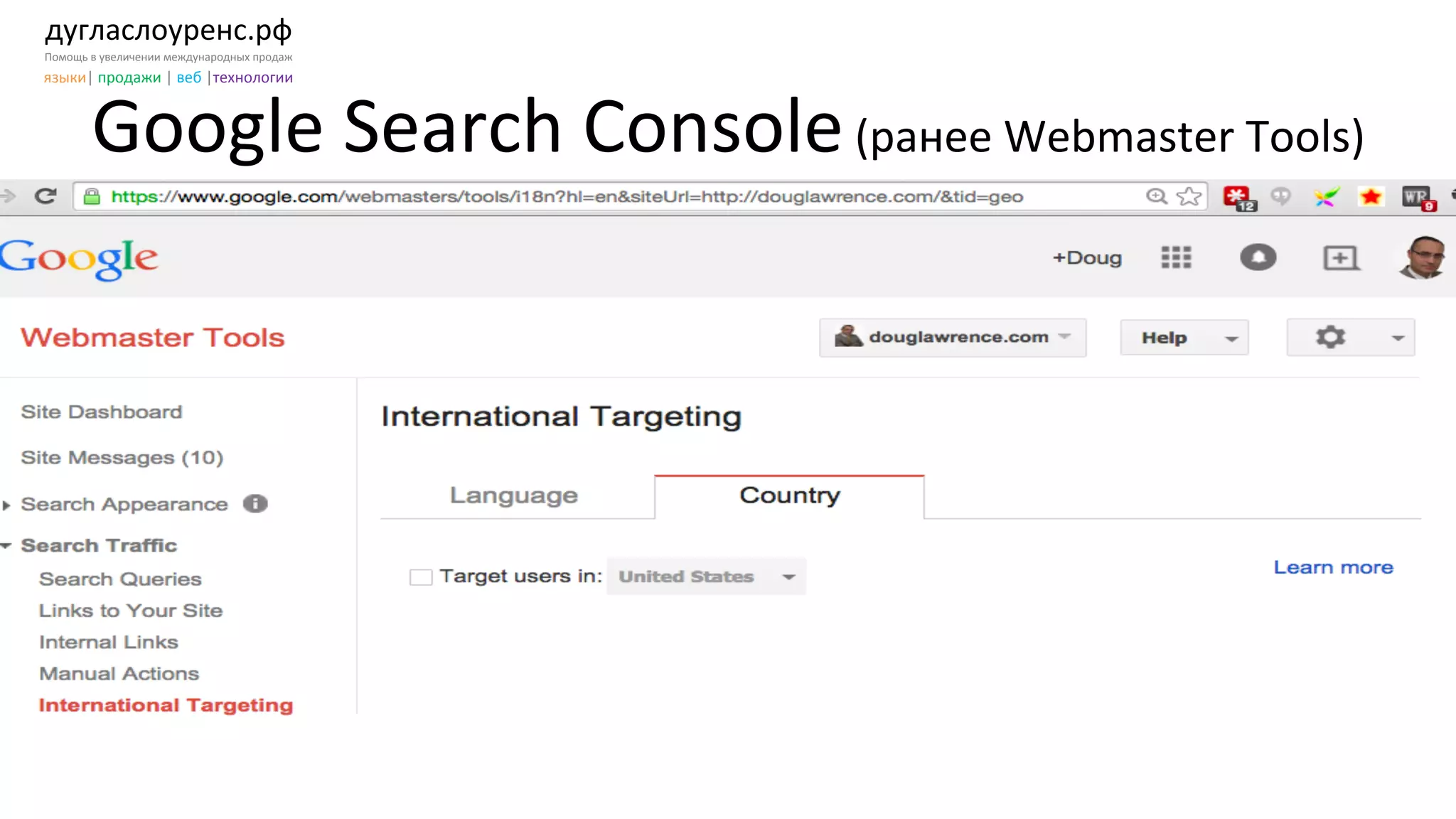Screen dimensions: 1456x819
Task: Open the United States country dropdown
Action: click(706, 577)
